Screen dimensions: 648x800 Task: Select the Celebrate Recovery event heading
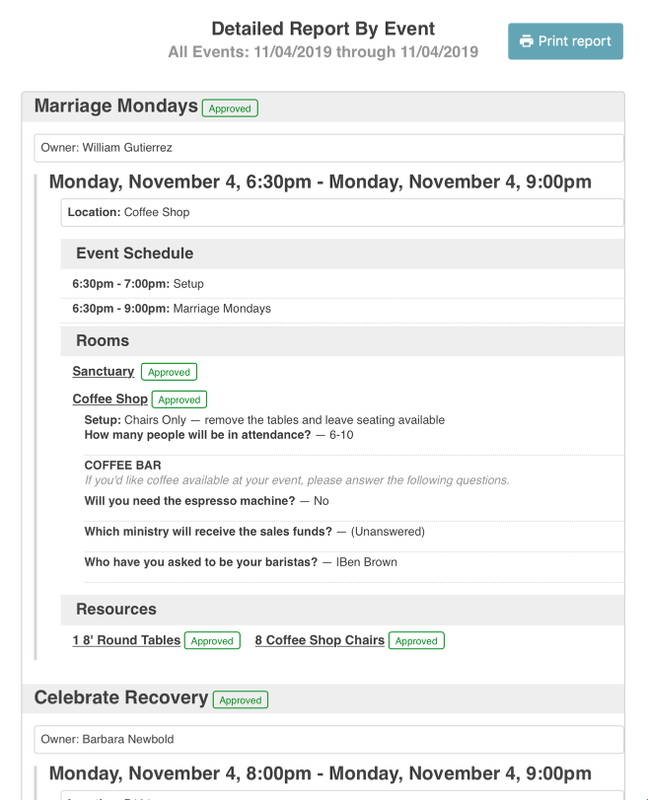point(121,698)
